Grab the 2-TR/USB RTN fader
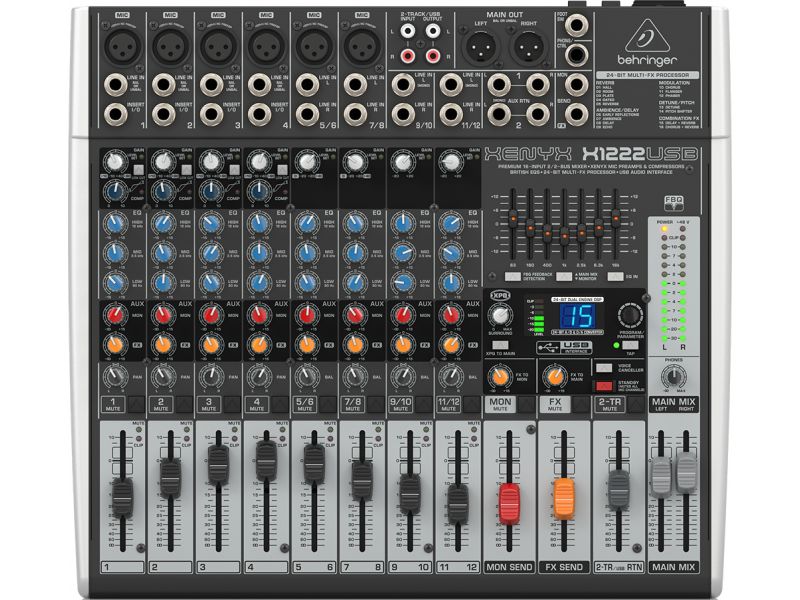Image resolution: width=800 pixels, height=600 pixels. (x=619, y=490)
